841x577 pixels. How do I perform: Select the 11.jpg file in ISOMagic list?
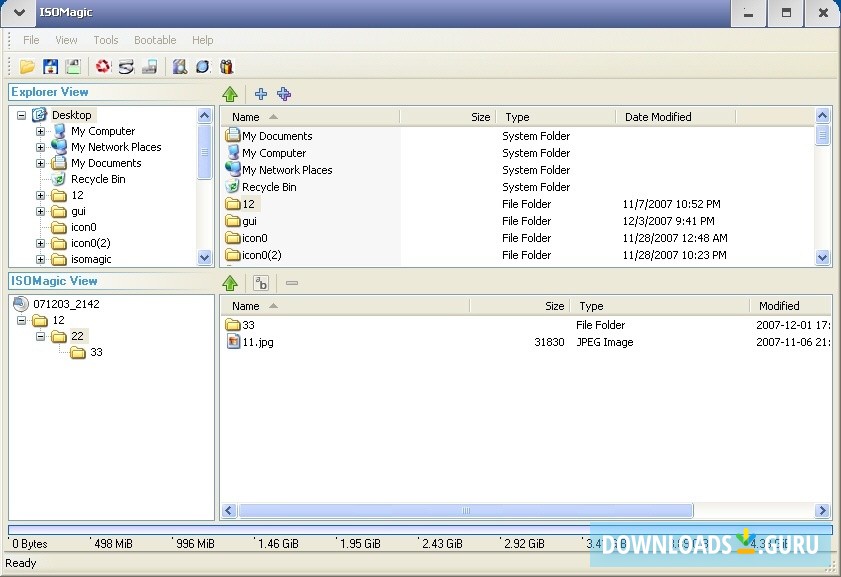(x=257, y=342)
